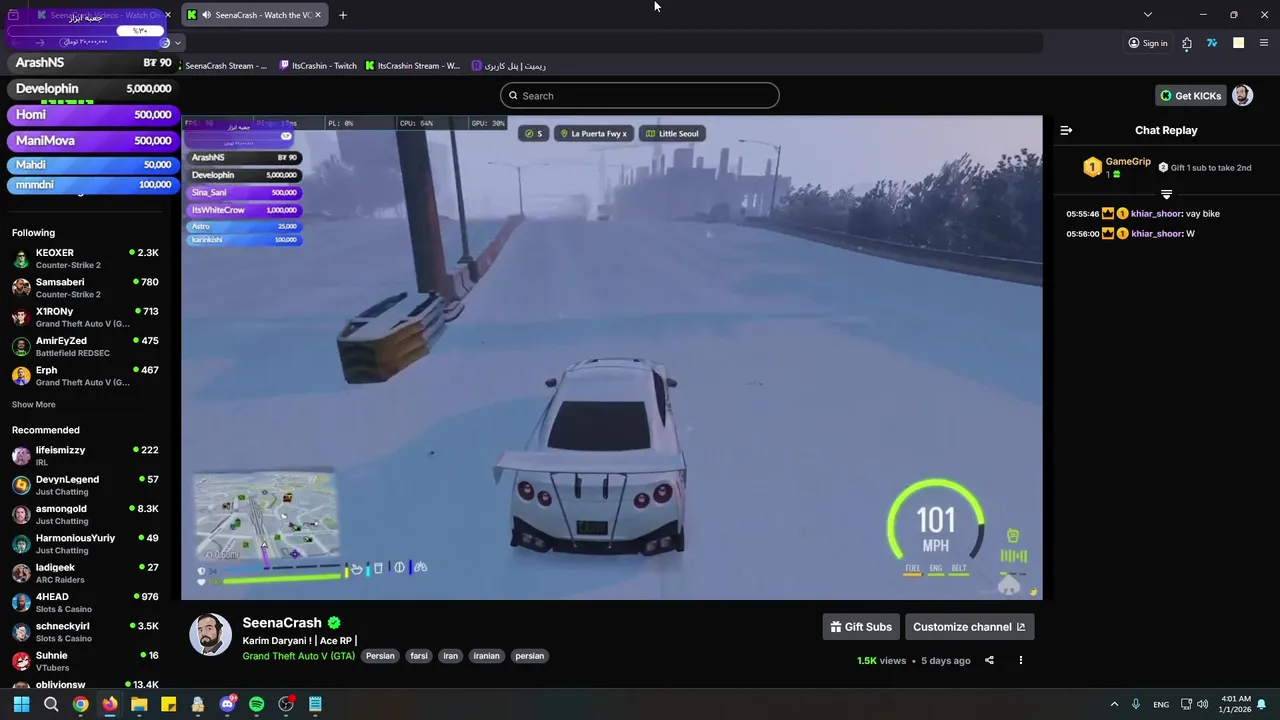Open File Explorer from taskbar
Viewport: 1280px width, 720px height.
(139, 704)
